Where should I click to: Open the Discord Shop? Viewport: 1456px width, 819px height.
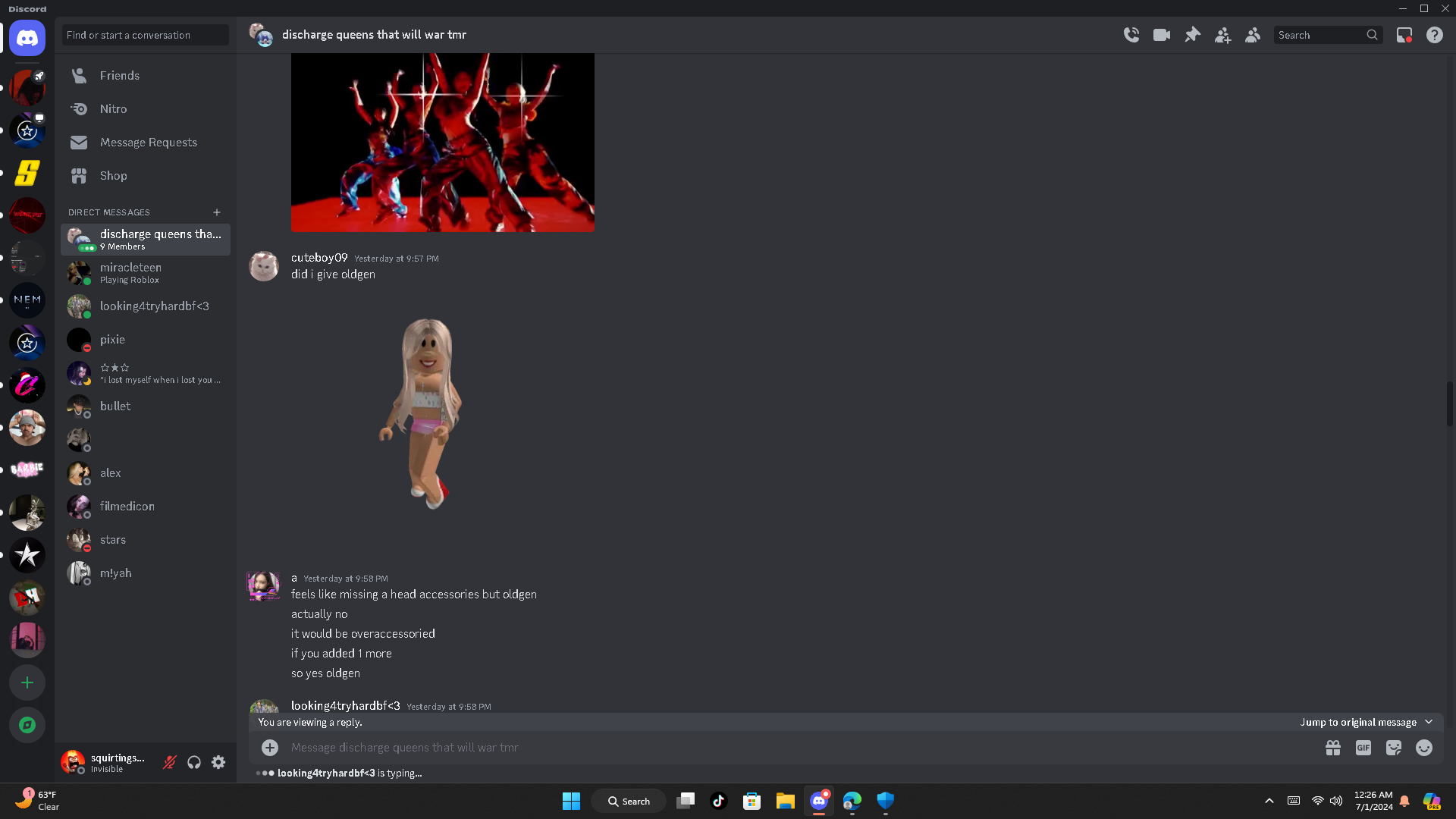[145, 176]
